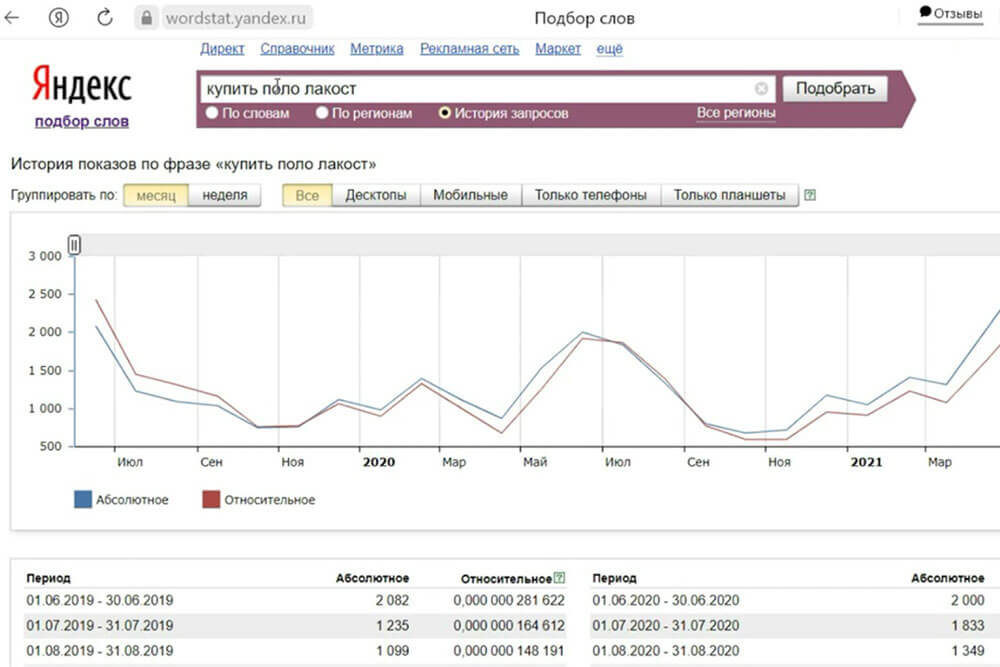Switch to the Мобильные tab
1000x667 pixels.
click(x=470, y=195)
